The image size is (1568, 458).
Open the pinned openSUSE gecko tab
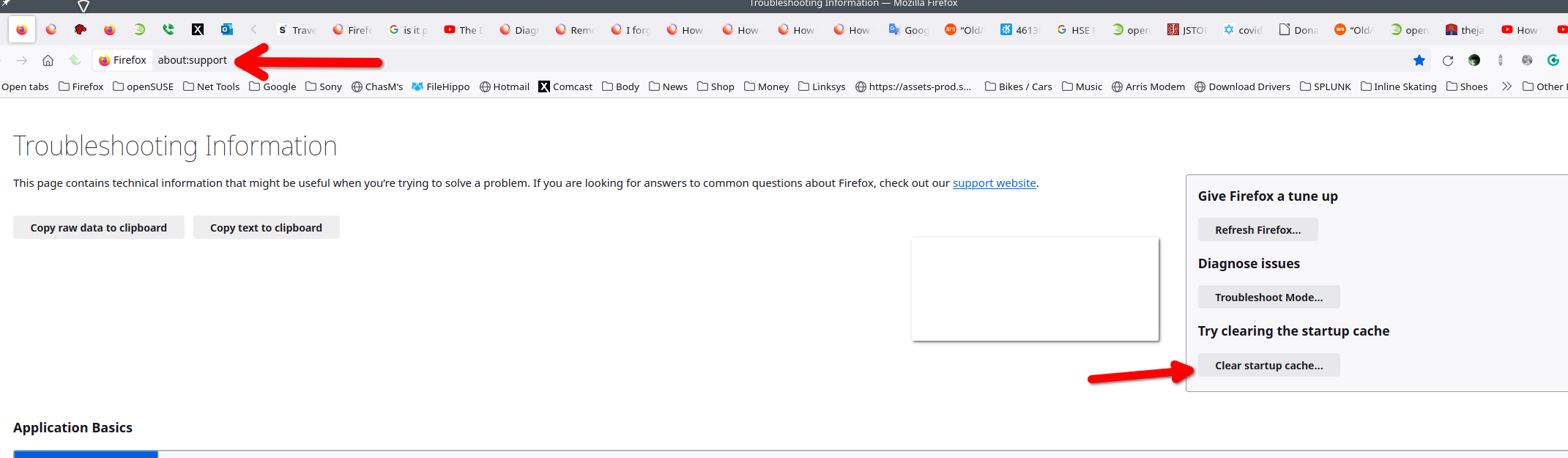[x=139, y=30]
